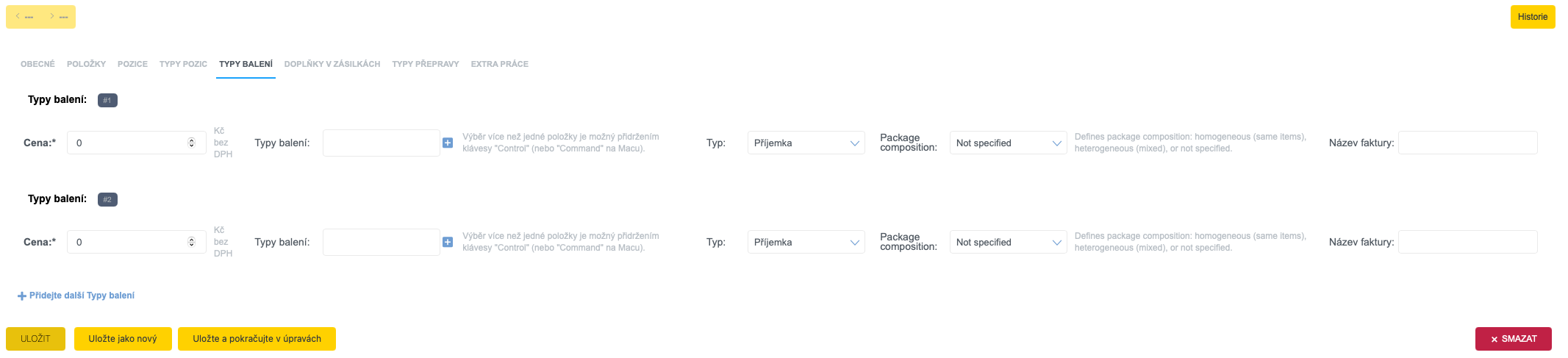1568x358 pixels.
Task: Click the plus link Přidejte další Typy balení
Action: (76, 296)
